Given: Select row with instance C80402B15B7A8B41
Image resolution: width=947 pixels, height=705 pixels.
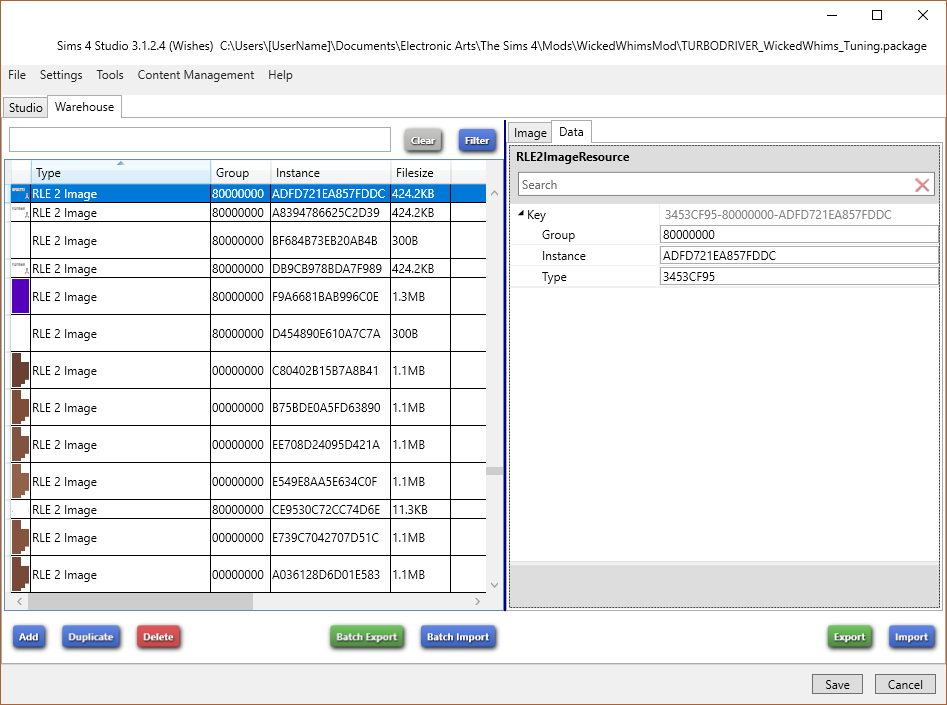Looking at the screenshot, I should pos(248,370).
